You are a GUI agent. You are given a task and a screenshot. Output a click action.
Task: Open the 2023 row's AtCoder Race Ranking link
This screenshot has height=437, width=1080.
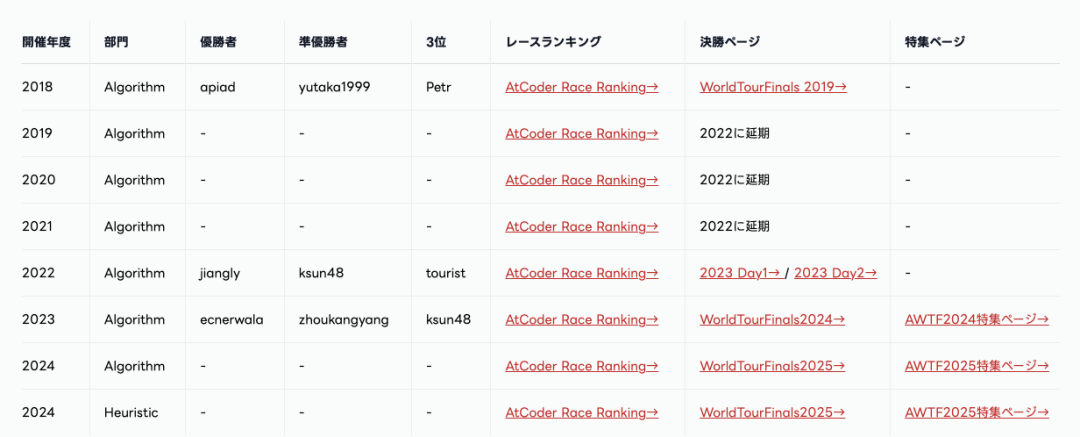tap(581, 319)
